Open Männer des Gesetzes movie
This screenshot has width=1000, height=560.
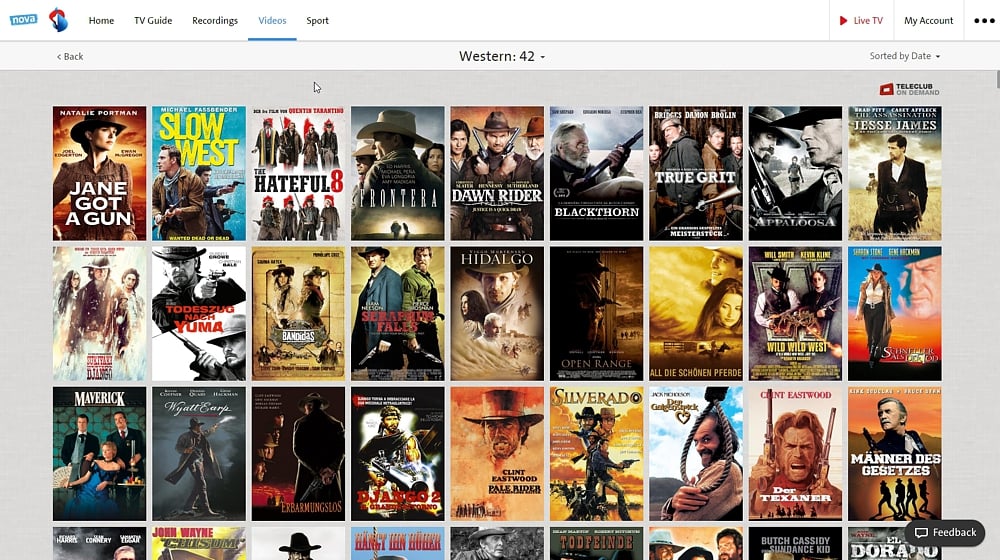895,454
